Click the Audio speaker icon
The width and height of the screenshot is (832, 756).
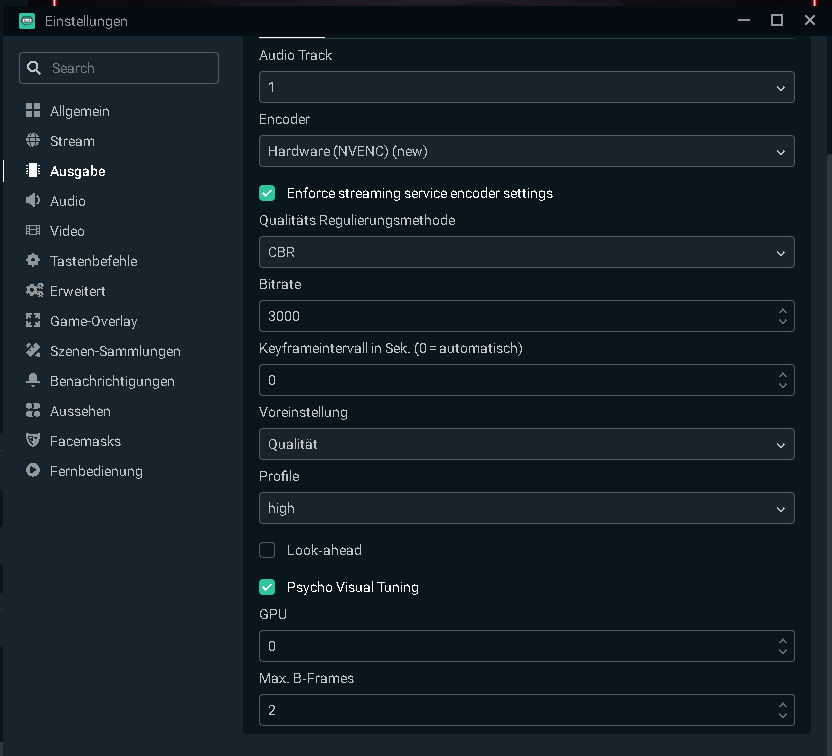[33, 201]
